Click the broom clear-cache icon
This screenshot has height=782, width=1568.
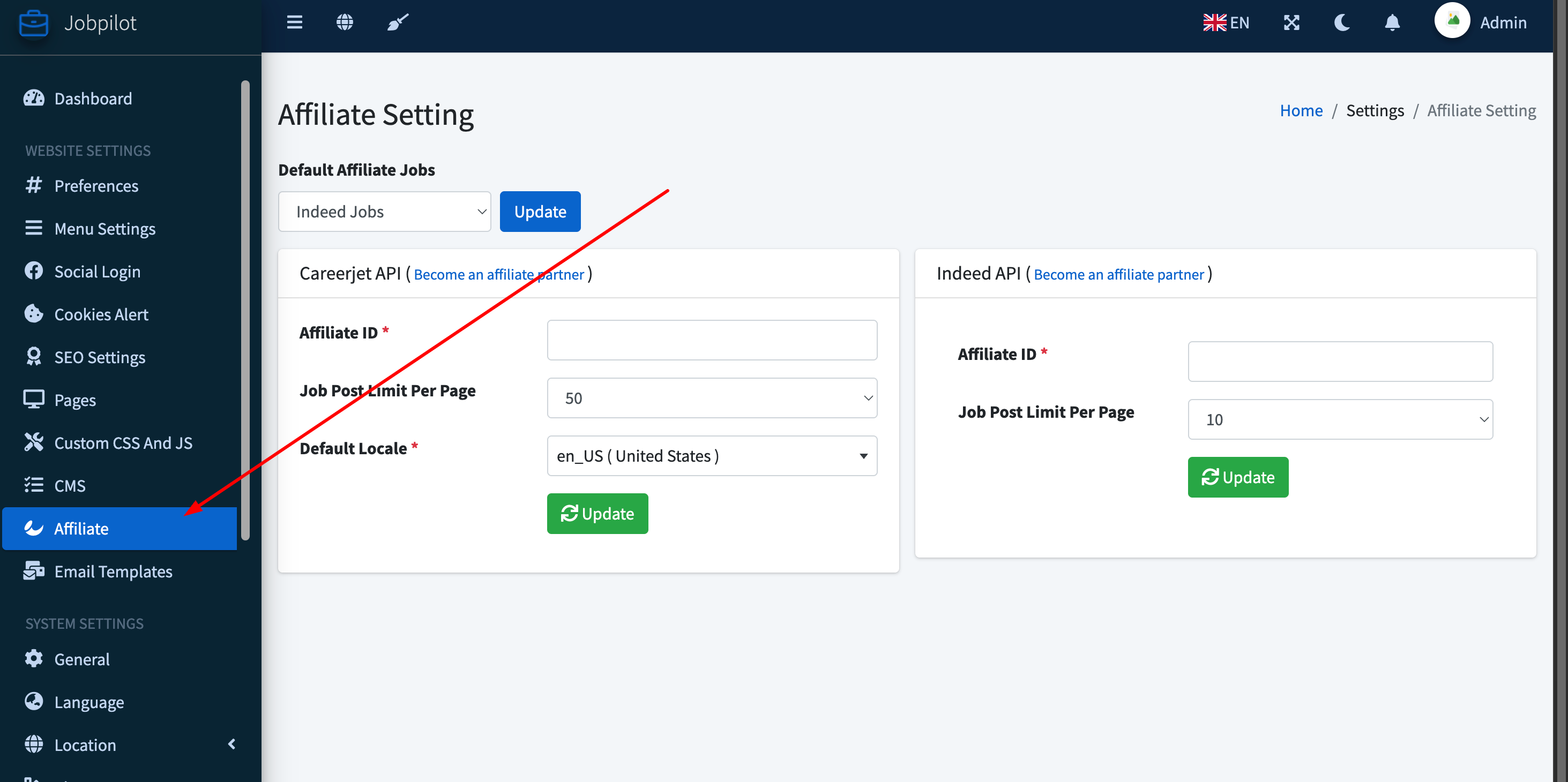(398, 22)
